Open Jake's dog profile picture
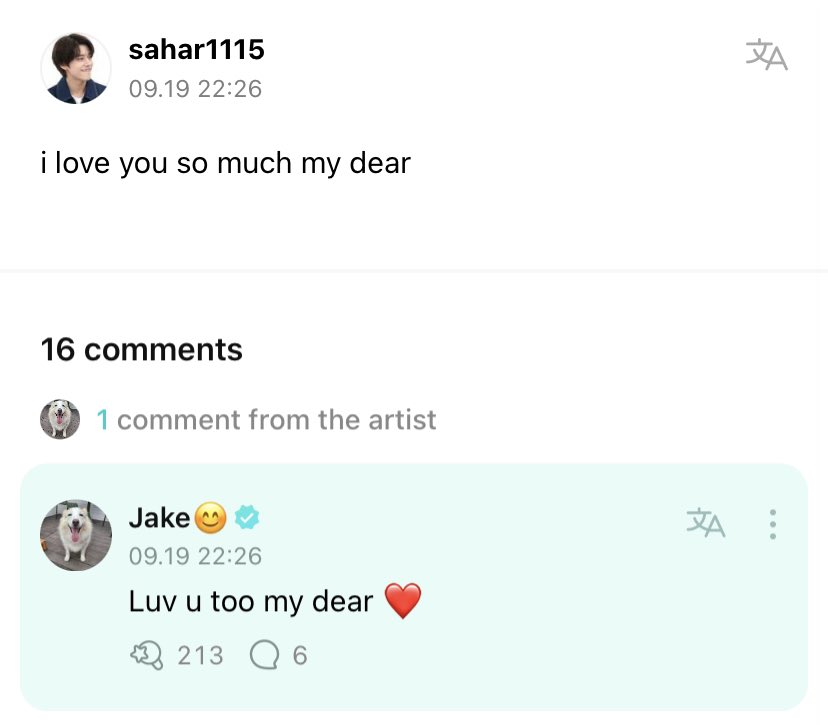The width and height of the screenshot is (828, 725). point(76,535)
